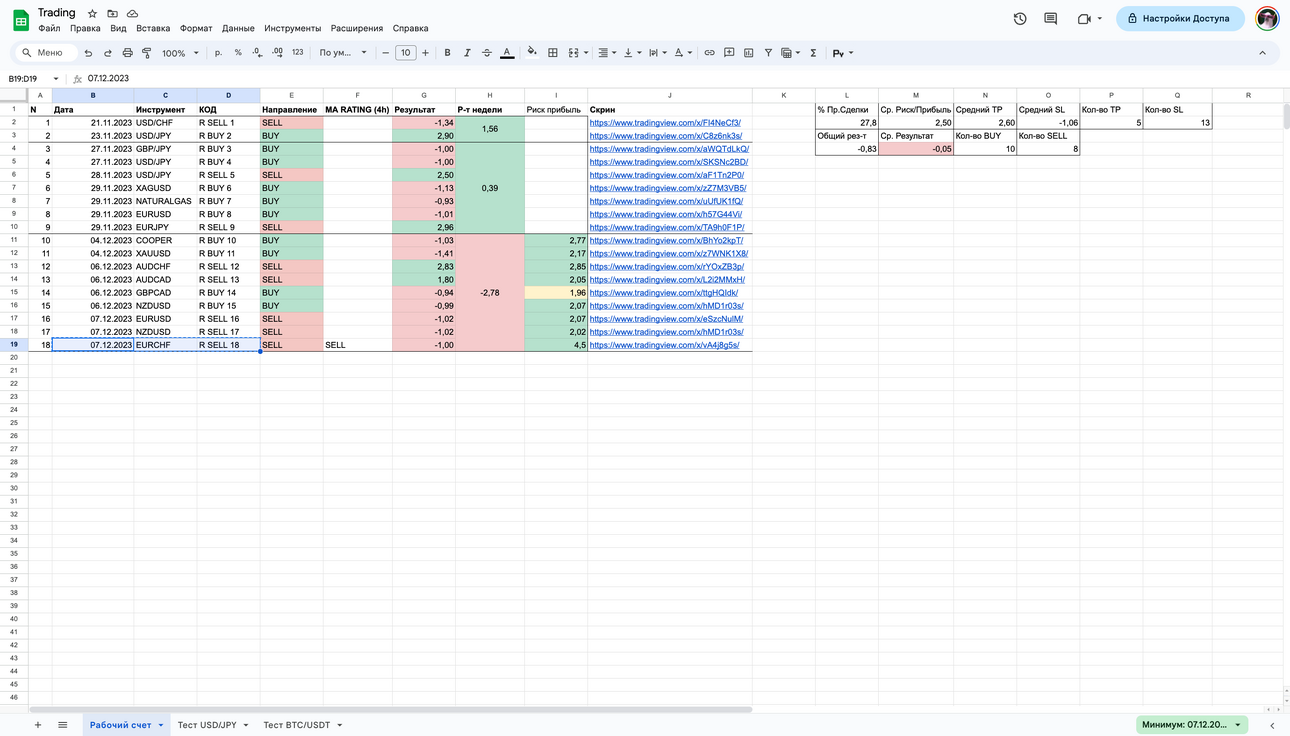Open font family dropdown
The image size is (1290, 736).
[343, 53]
